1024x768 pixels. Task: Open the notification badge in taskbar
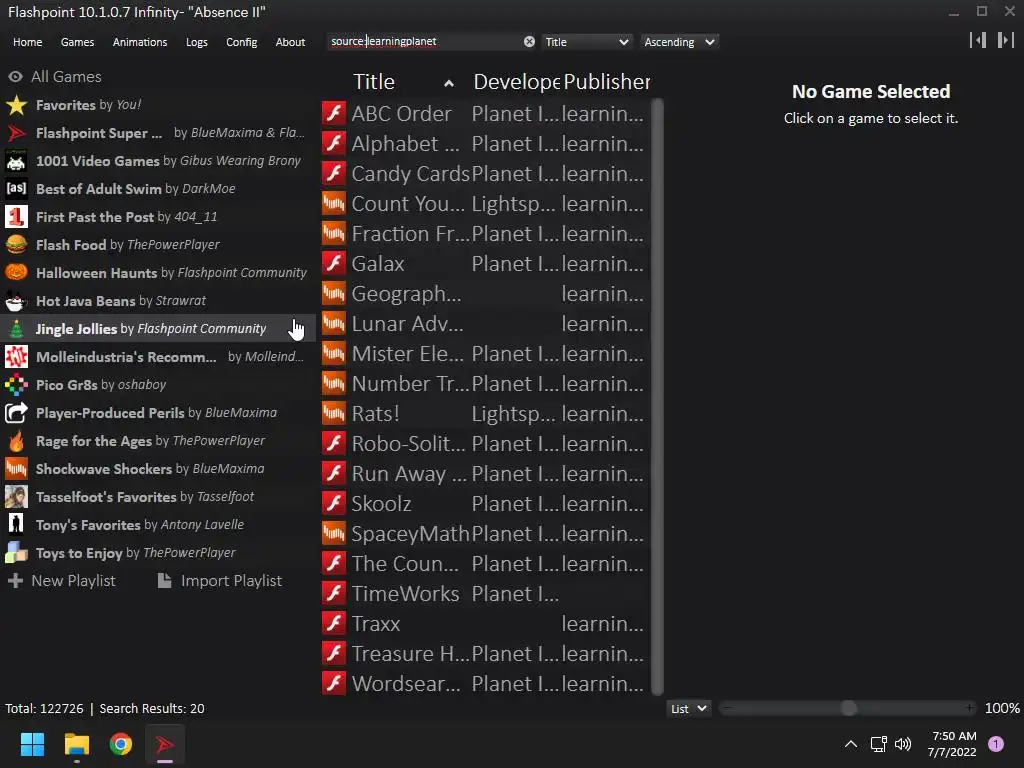point(996,744)
